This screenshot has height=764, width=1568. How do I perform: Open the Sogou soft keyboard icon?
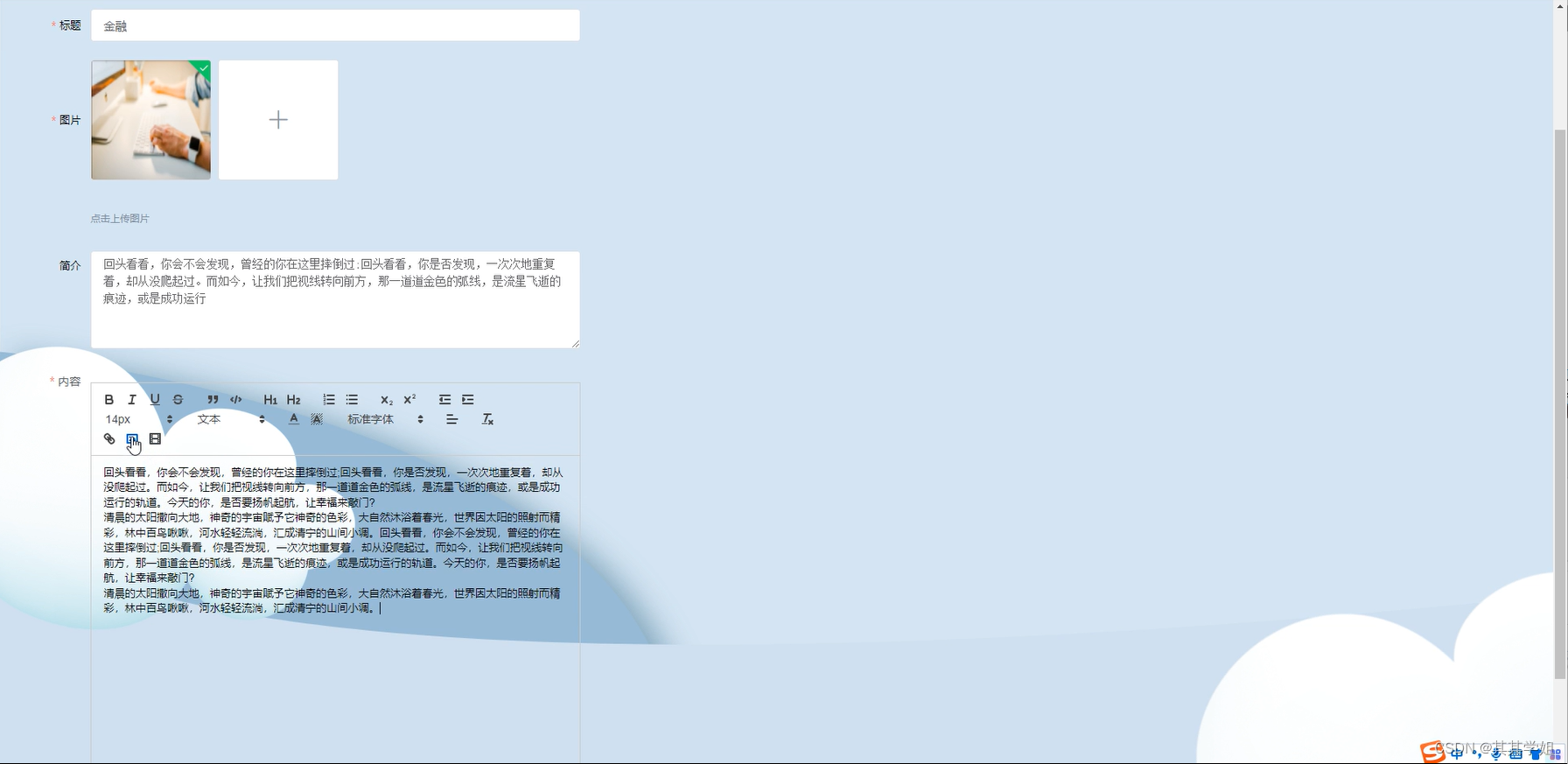click(1516, 754)
